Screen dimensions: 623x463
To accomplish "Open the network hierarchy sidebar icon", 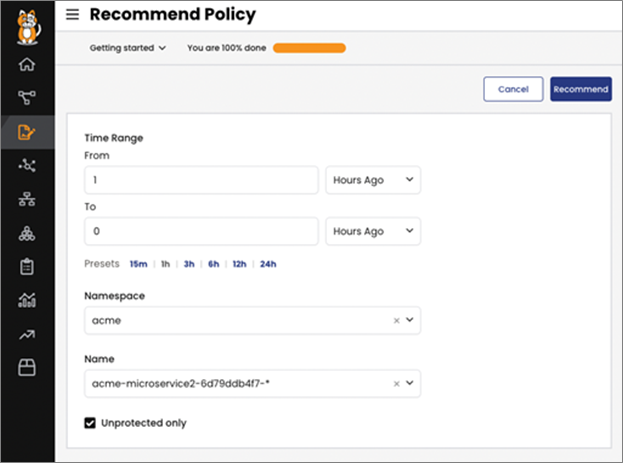I will click(x=27, y=200).
